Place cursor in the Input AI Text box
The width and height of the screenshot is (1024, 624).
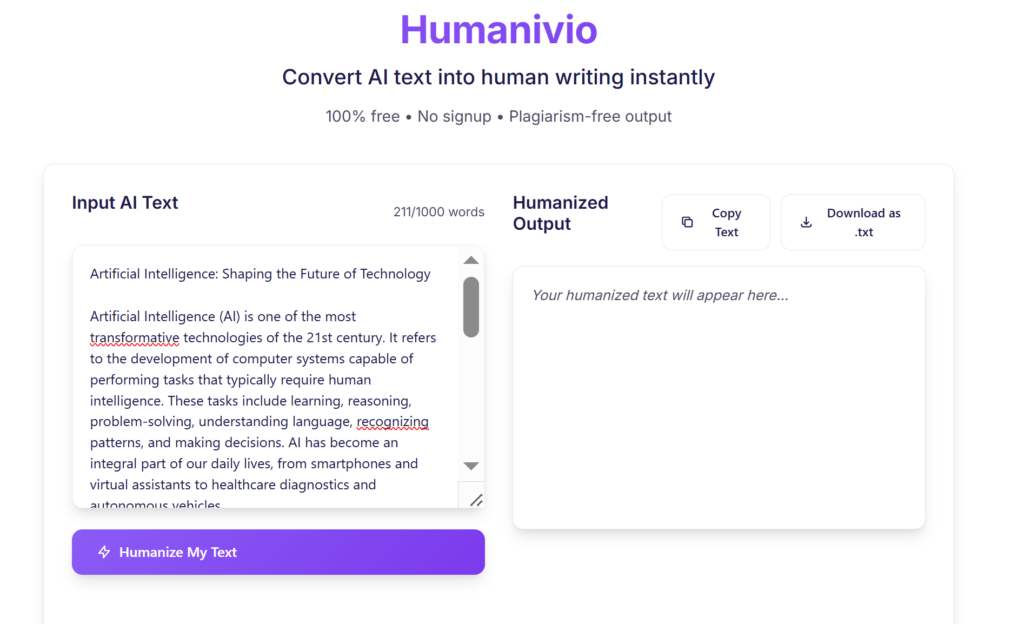point(264,400)
